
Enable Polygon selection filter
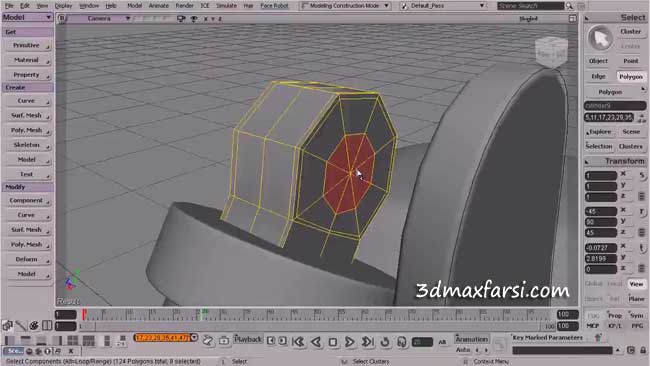(x=631, y=77)
